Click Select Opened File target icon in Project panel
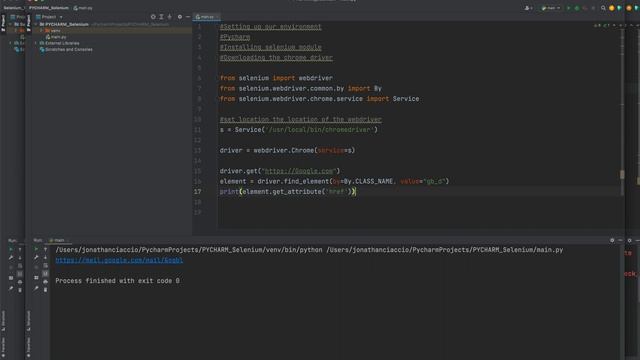 [x=153, y=17]
